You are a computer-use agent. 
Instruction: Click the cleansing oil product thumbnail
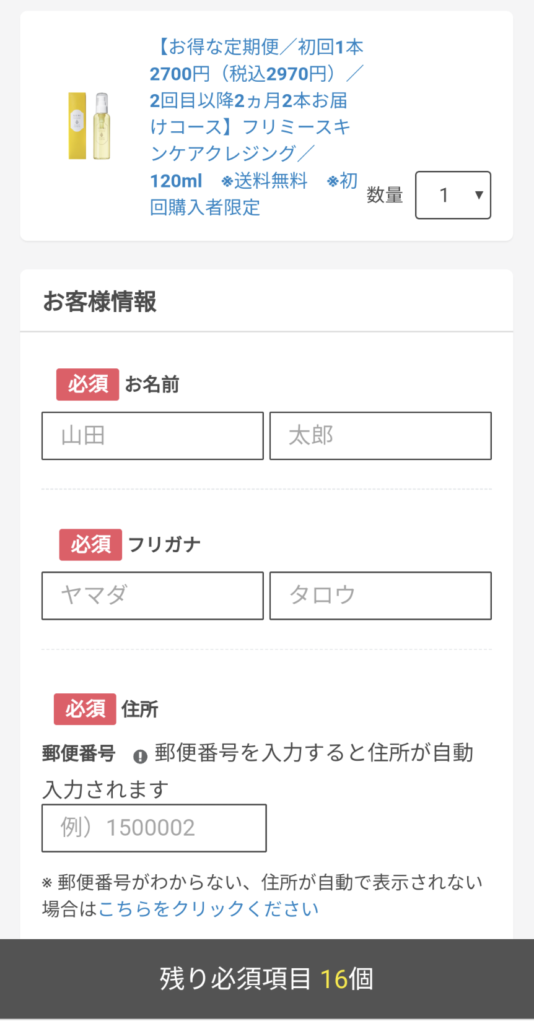pos(90,125)
